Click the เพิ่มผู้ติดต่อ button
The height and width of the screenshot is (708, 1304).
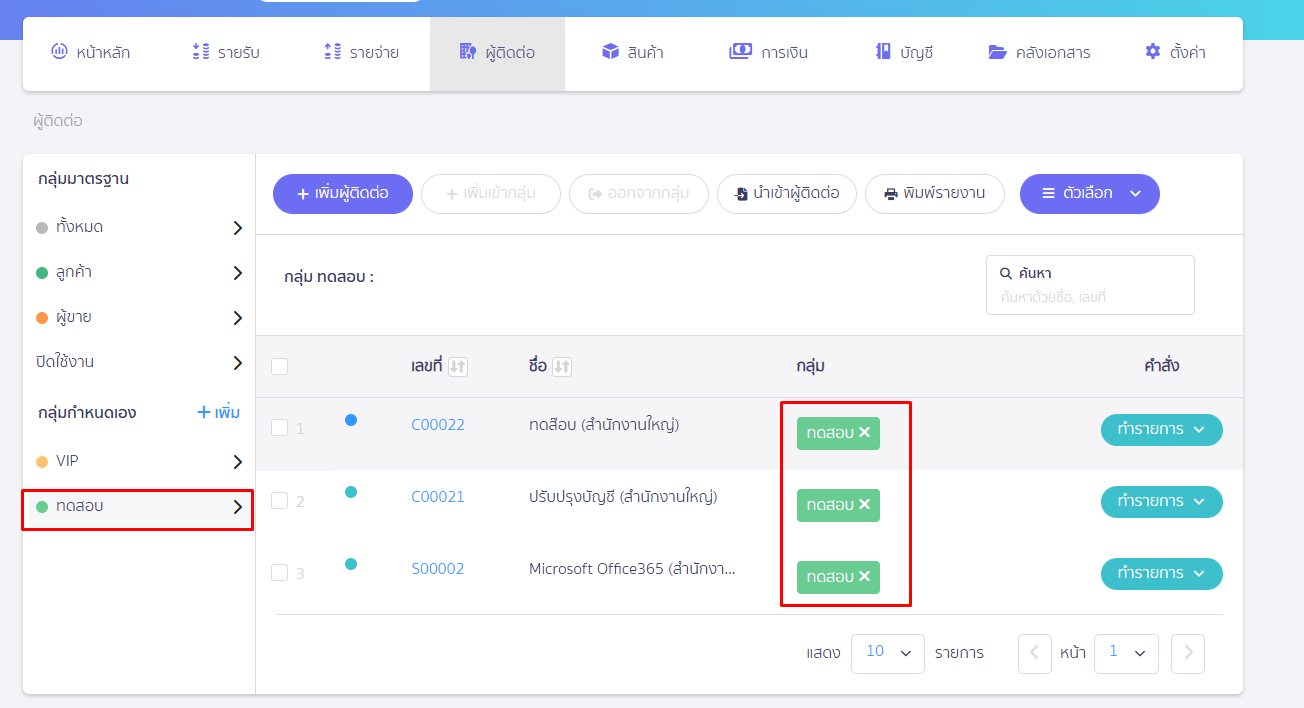[x=342, y=194]
